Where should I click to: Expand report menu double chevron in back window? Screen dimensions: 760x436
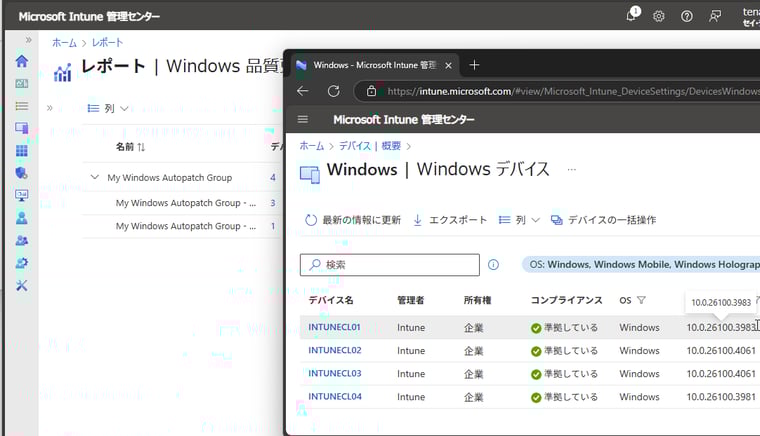click(x=49, y=108)
